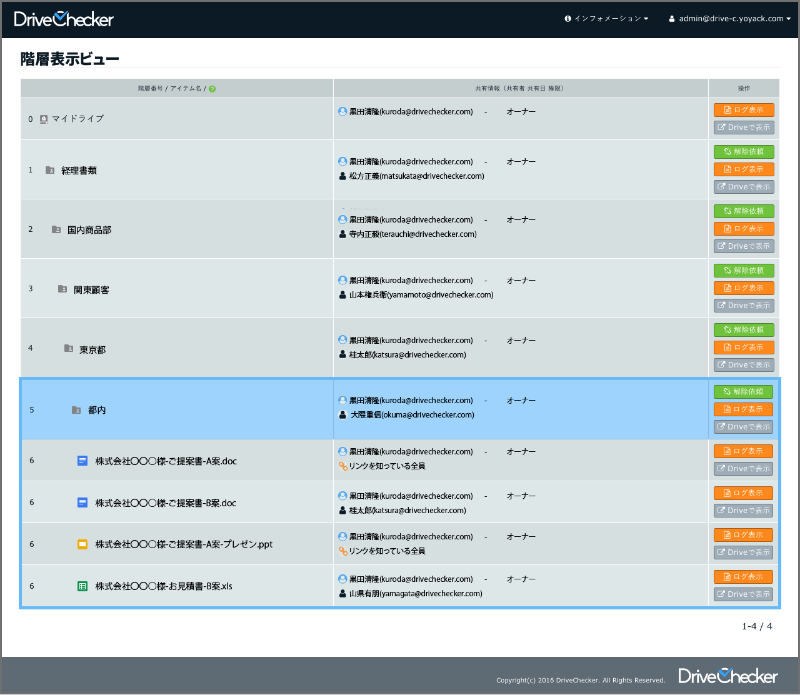Select file 株式会社〇〇〇様-お見積書-B案.xls
Image resolution: width=800 pixels, height=695 pixels.
point(164,586)
